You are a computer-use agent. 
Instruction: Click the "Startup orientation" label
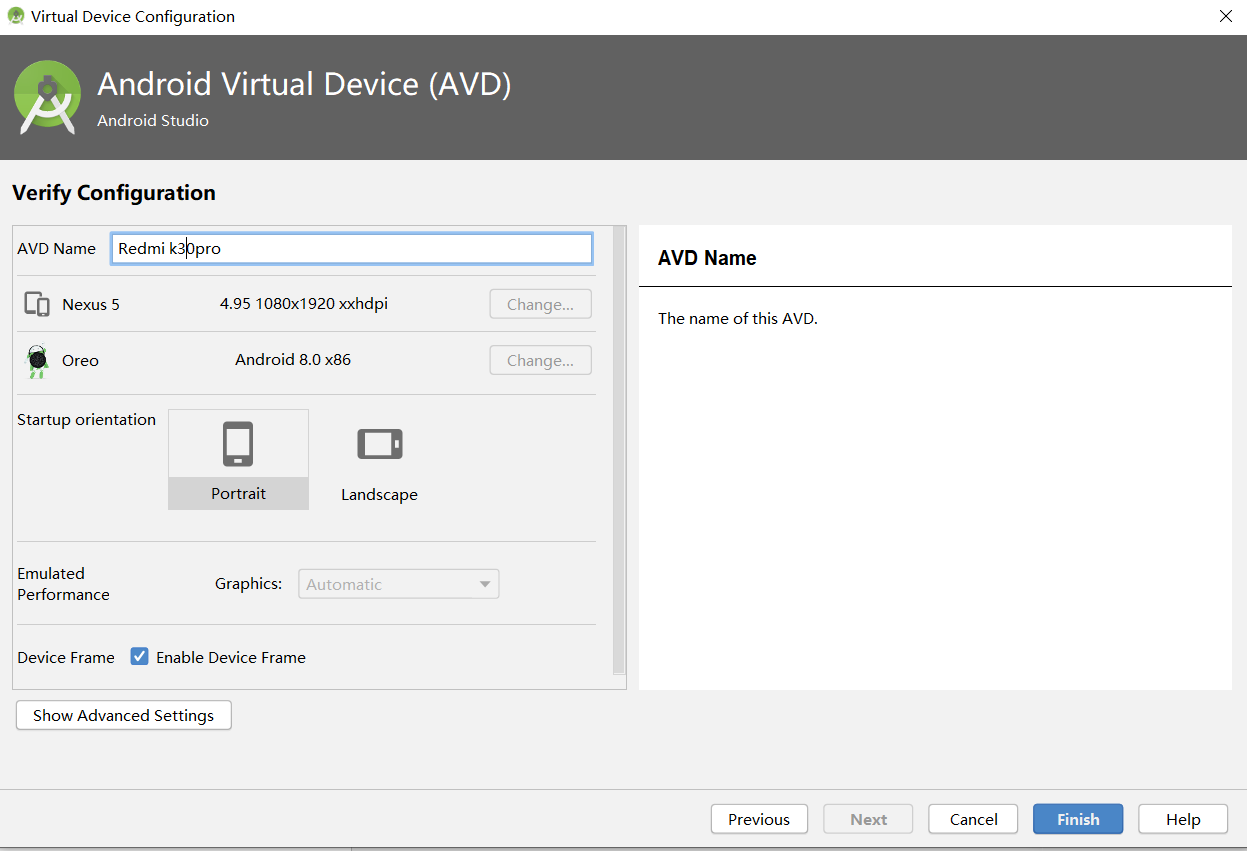tap(86, 420)
